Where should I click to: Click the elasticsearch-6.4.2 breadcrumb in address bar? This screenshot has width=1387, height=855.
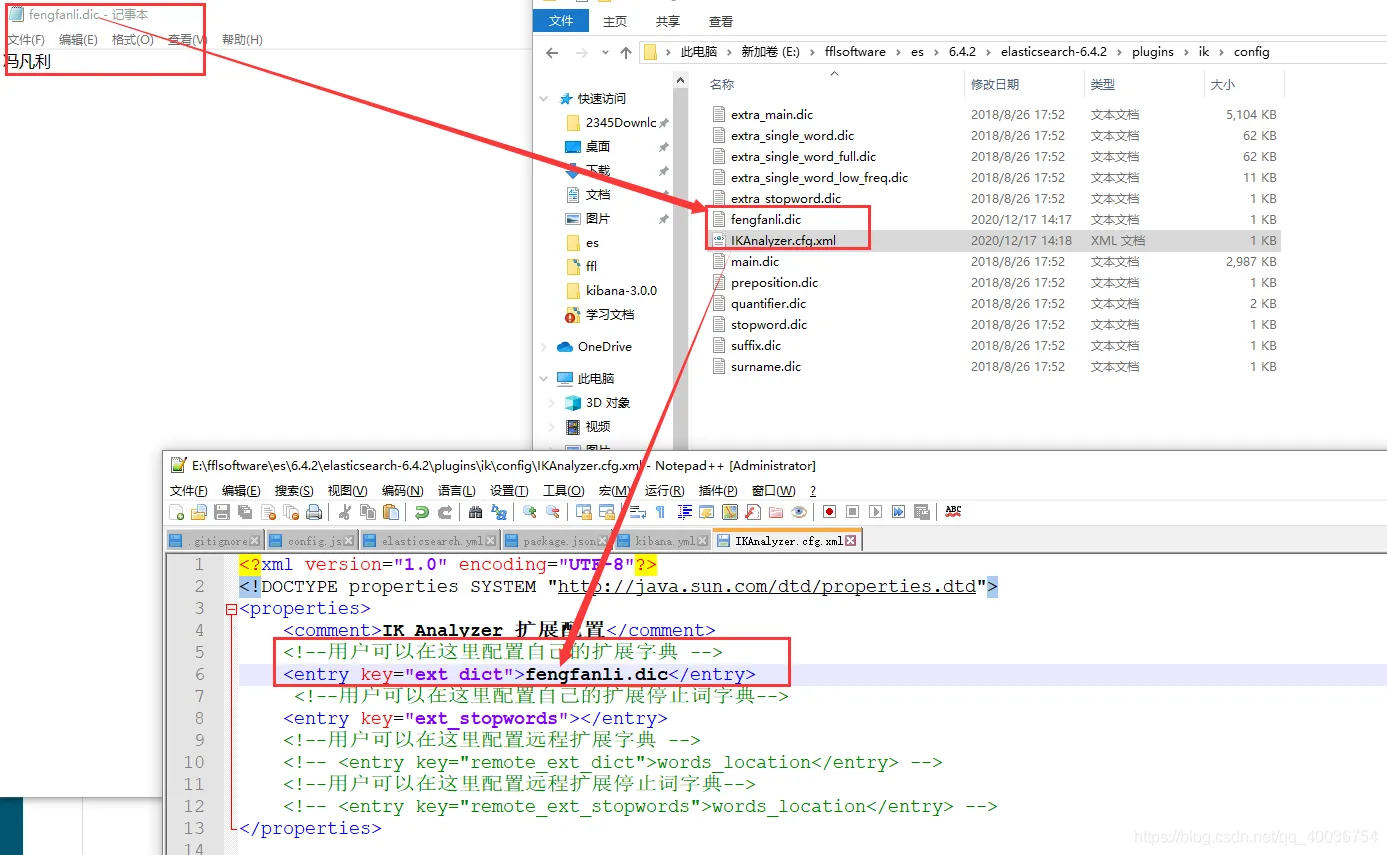(1054, 52)
